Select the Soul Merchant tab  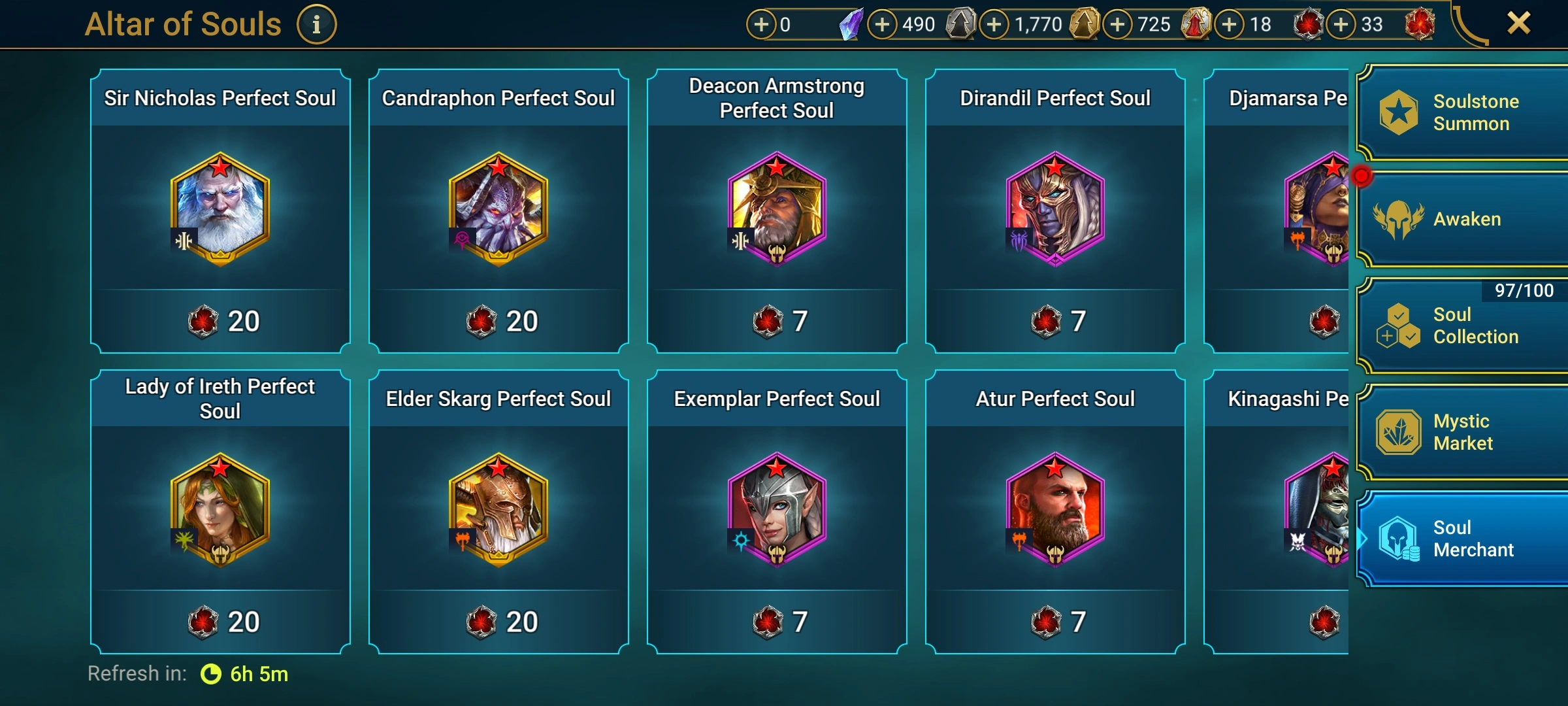(x=1462, y=539)
